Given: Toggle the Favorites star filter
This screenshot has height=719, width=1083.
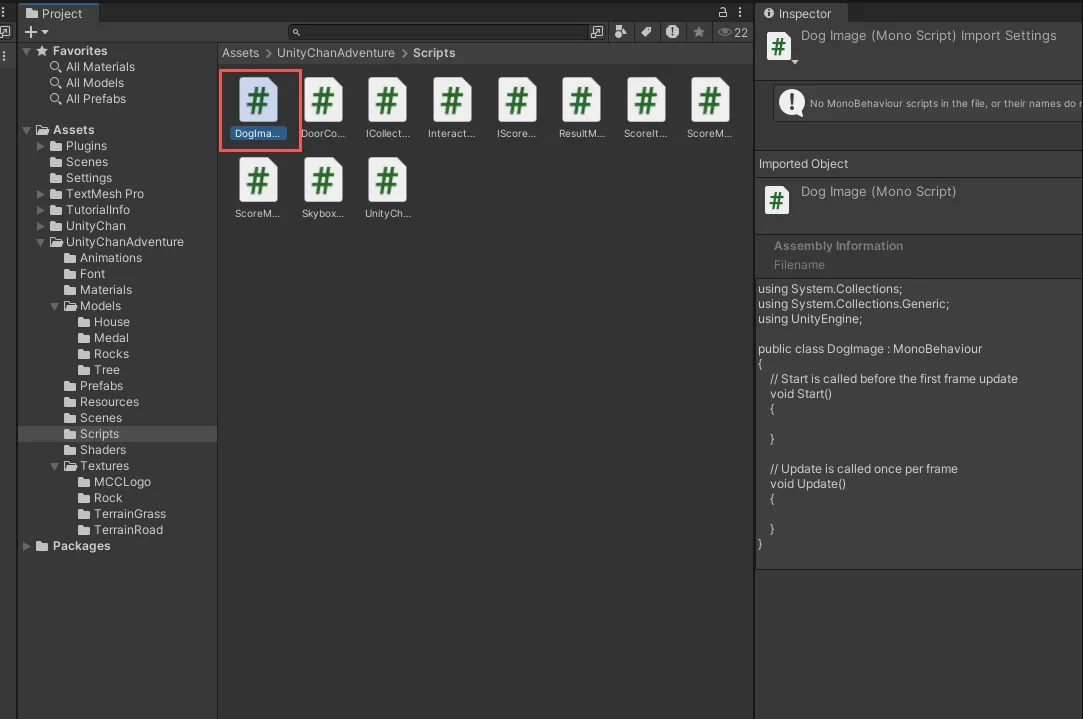Looking at the screenshot, I should pos(699,32).
